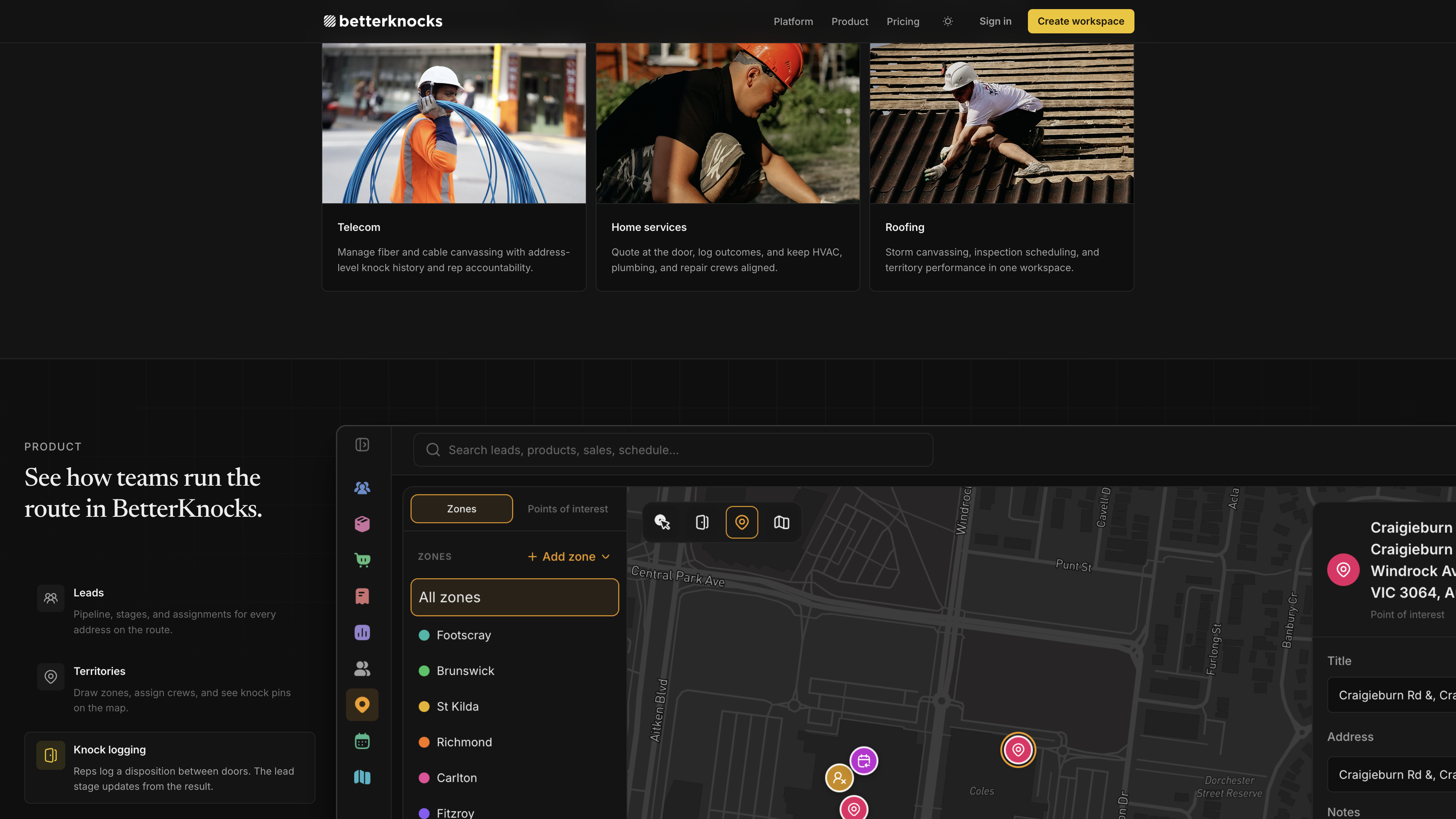Screen dimensions: 1456x819
Task: Choose the map layers tool
Action: [x=782, y=522]
